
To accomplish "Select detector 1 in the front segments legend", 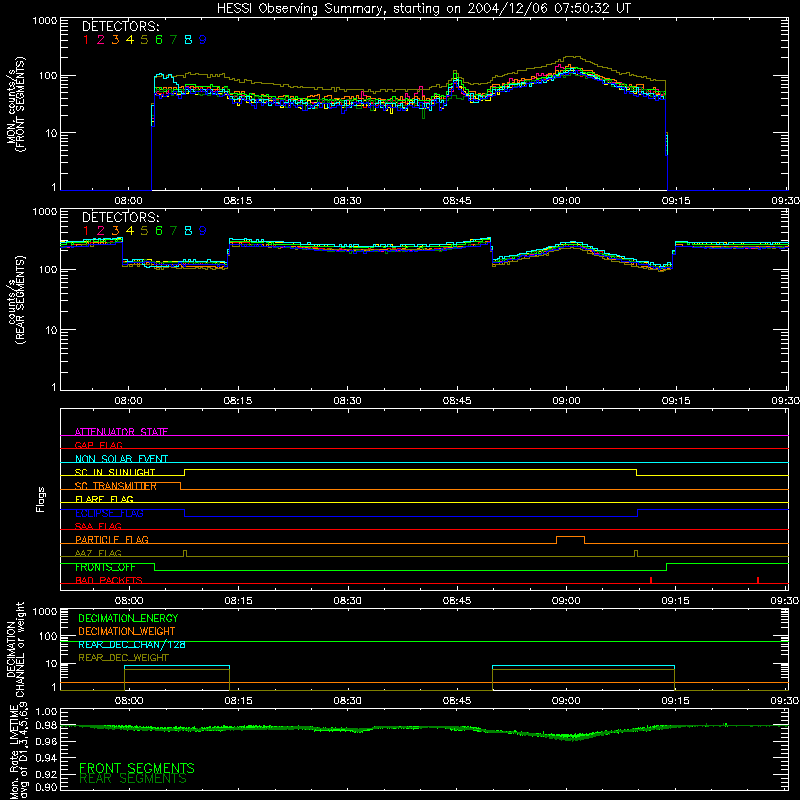I will pyautogui.click(x=86, y=40).
